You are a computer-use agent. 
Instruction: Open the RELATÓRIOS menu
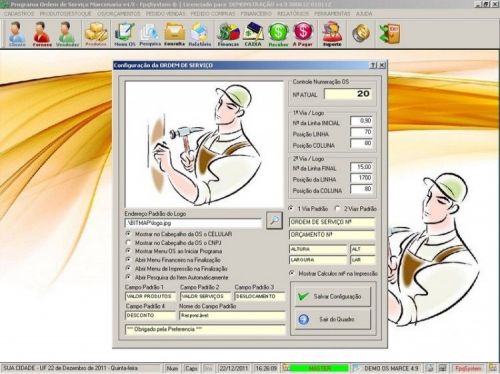click(293, 14)
